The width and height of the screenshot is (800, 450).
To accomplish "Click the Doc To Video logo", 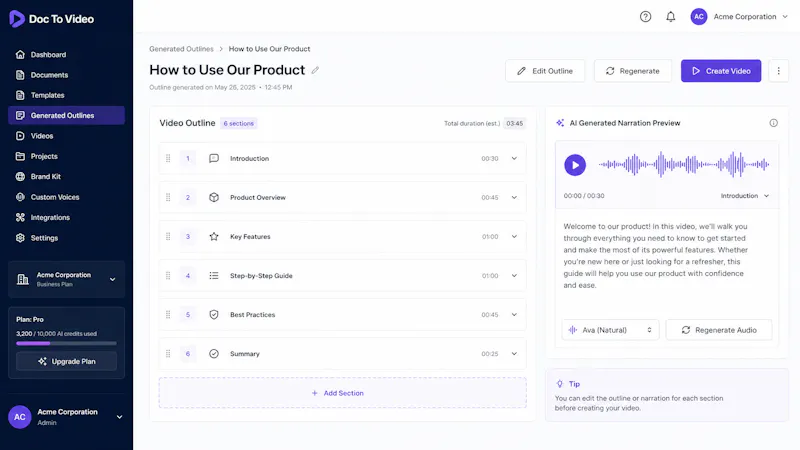I will pyautogui.click(x=52, y=19).
